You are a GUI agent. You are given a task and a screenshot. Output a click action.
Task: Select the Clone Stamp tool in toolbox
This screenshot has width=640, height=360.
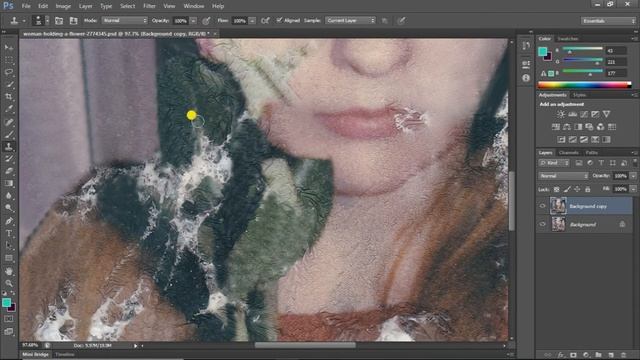(x=9, y=146)
